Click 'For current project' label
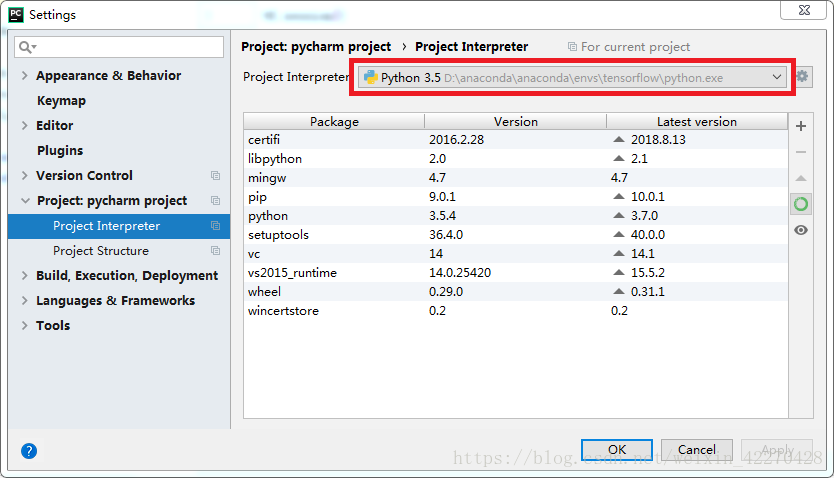This screenshot has width=834, height=478. pos(635,47)
